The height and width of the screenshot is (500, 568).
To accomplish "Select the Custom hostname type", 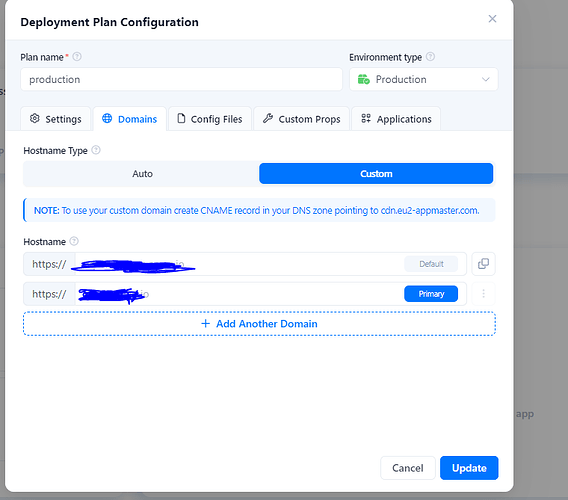I will (376, 174).
